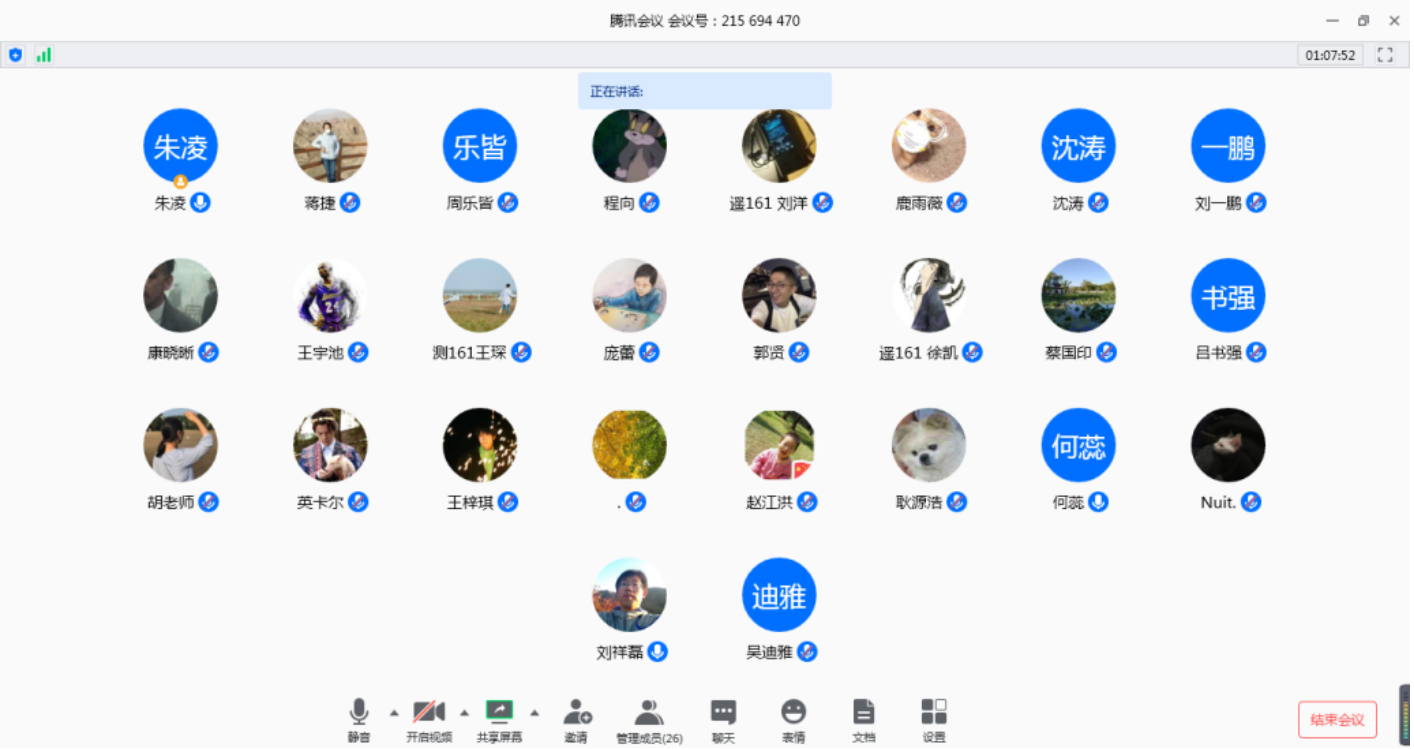This screenshot has height=749, width=1414.
Task: Expand video options arrow next to 开启视频
Action: (464, 713)
